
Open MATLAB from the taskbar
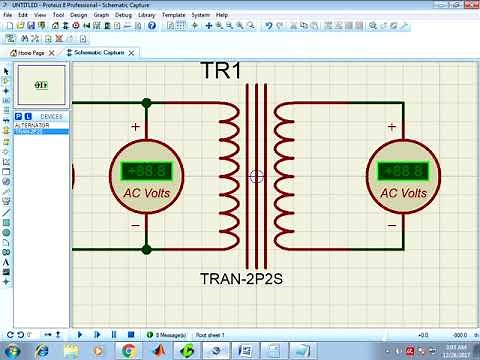pos(159,351)
